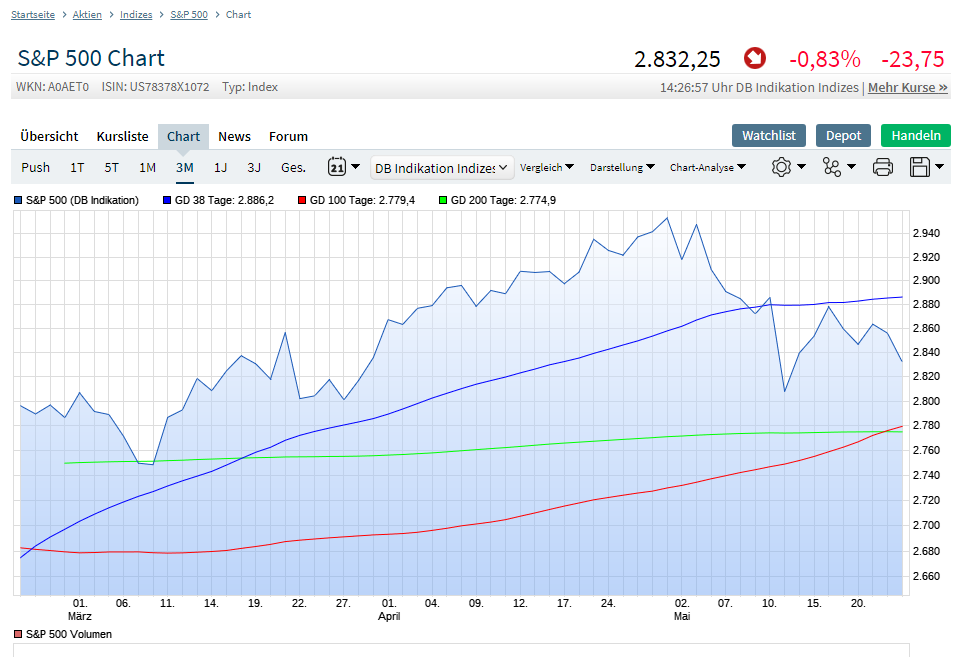Select the 1J time range

[220, 167]
